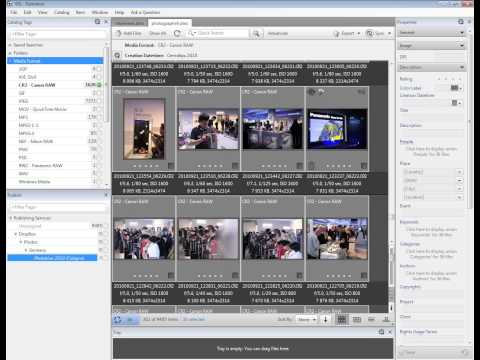This screenshot has height=360, width=480.
Task: Click the Authors 'Click here to display' link
Action: [431, 276]
